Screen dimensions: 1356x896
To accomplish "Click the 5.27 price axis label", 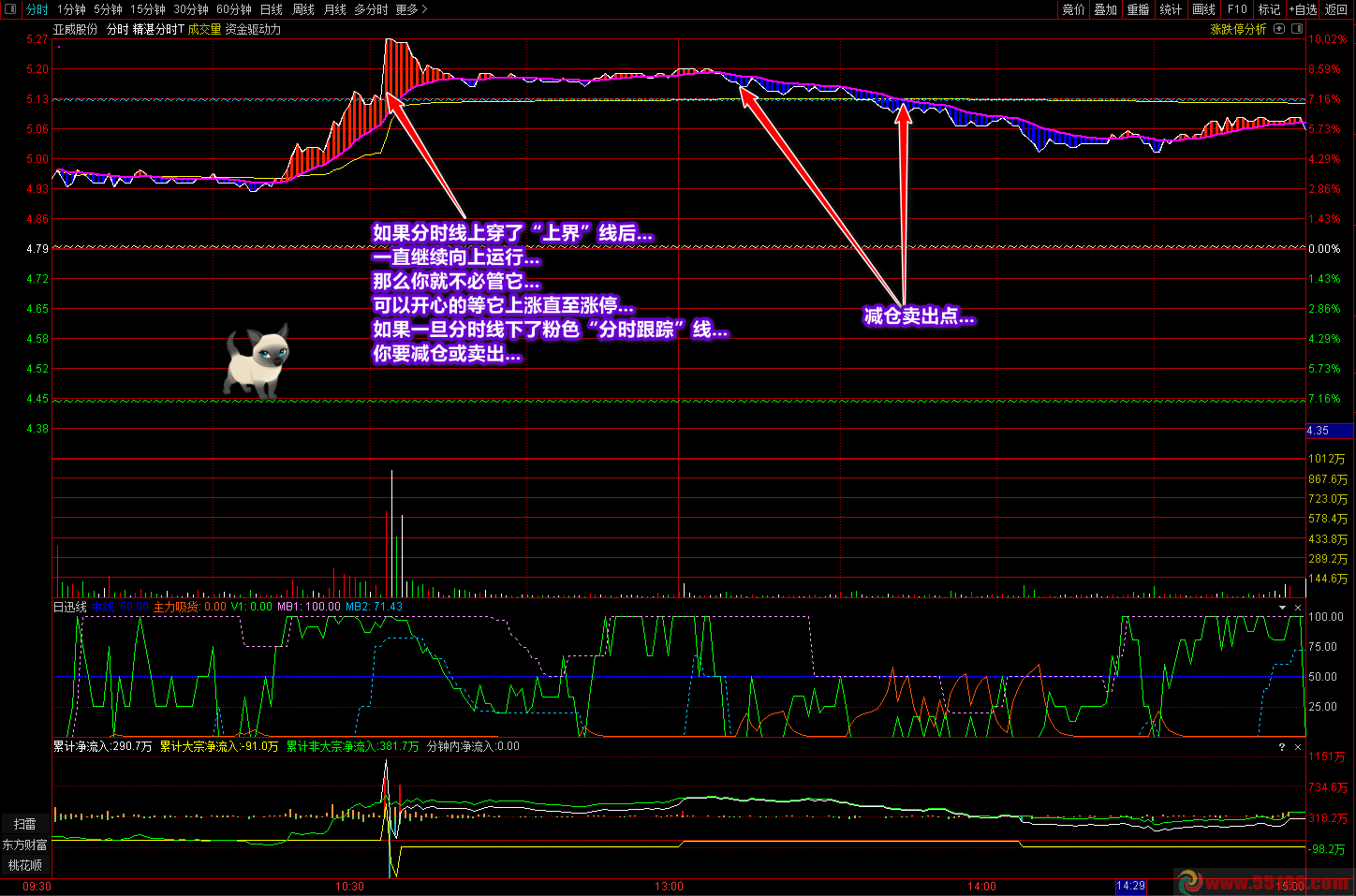I will coord(37,39).
